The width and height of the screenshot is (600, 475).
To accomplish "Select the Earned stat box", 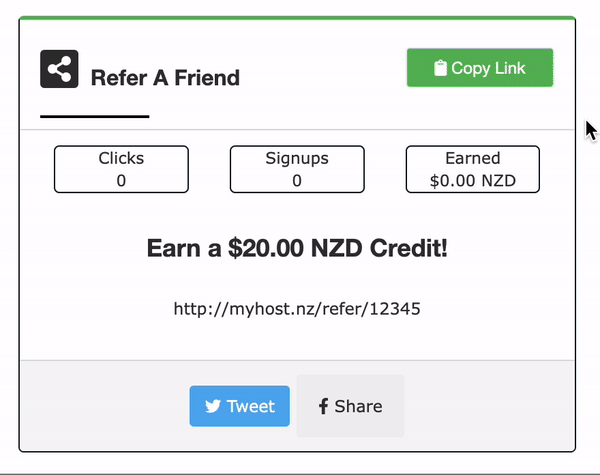I will tap(472, 169).
